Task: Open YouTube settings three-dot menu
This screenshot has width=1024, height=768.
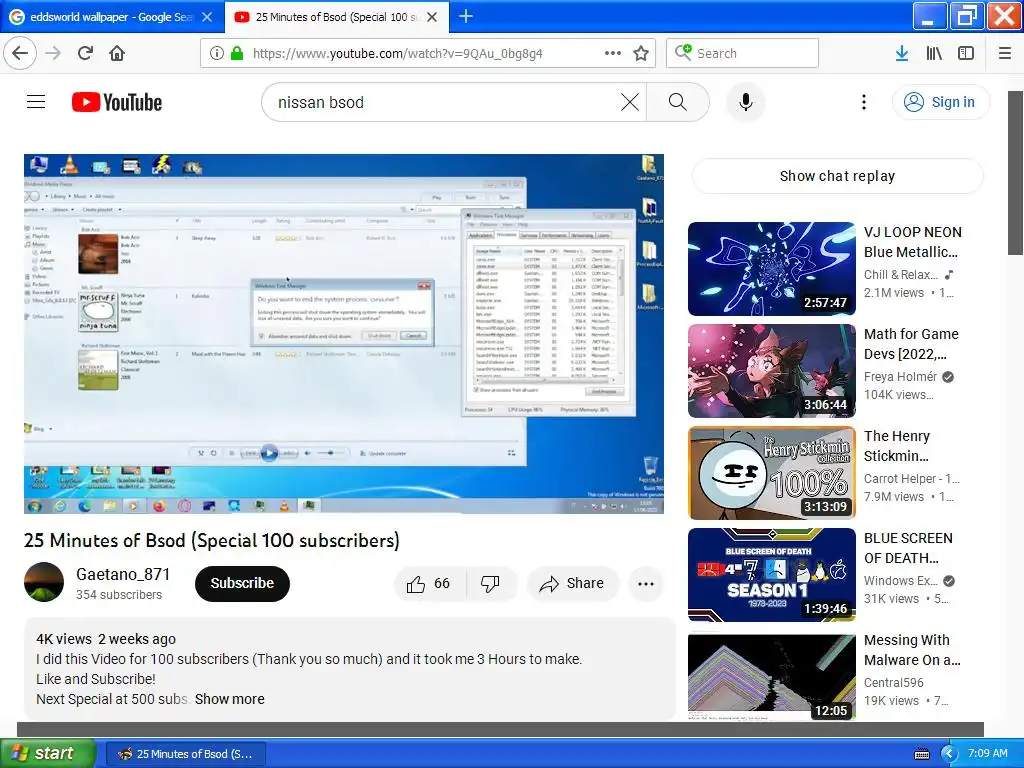Action: tap(864, 102)
